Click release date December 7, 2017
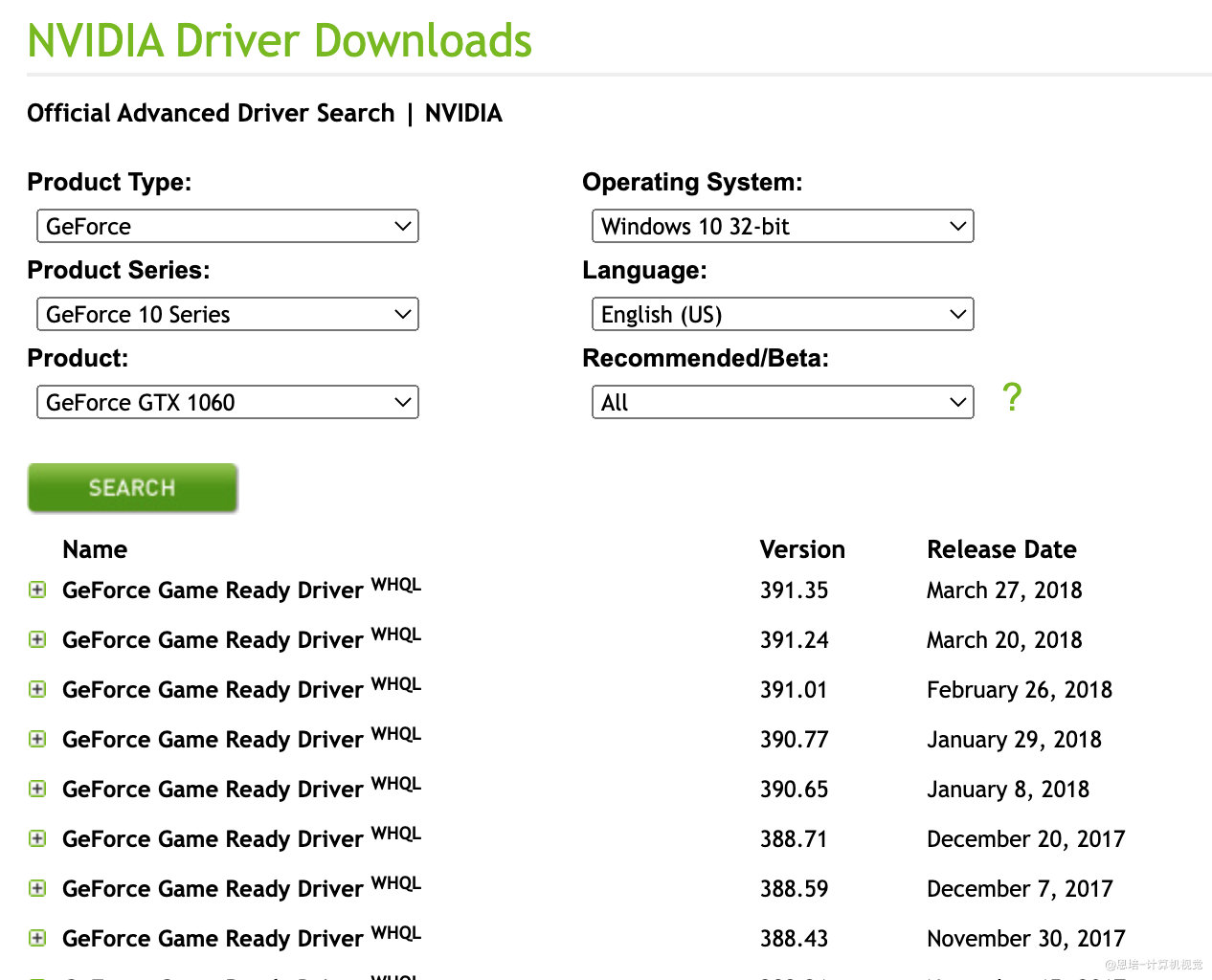 click(x=1021, y=889)
